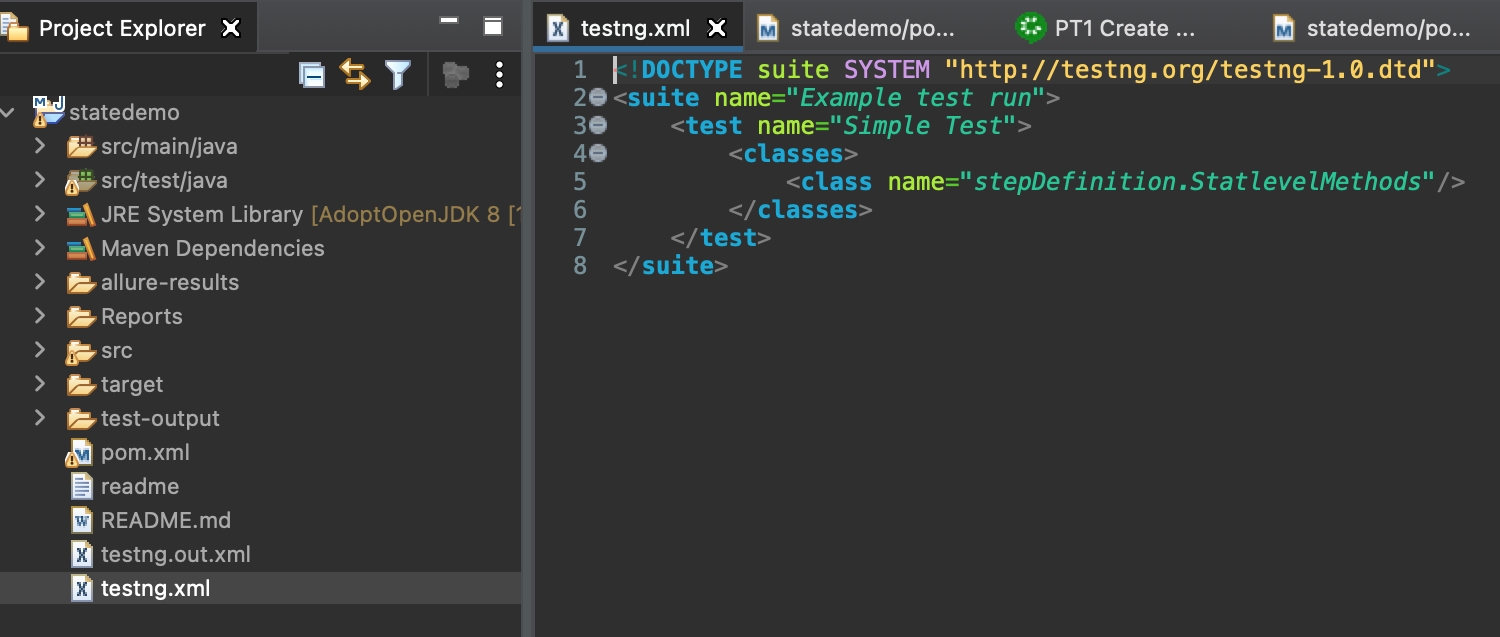Fold the test element at line 3
1500x637 pixels.
point(598,126)
